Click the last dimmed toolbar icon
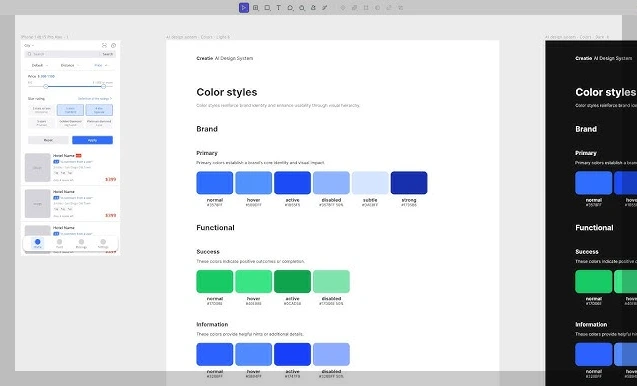The height and width of the screenshot is (386, 637). [x=401, y=8]
